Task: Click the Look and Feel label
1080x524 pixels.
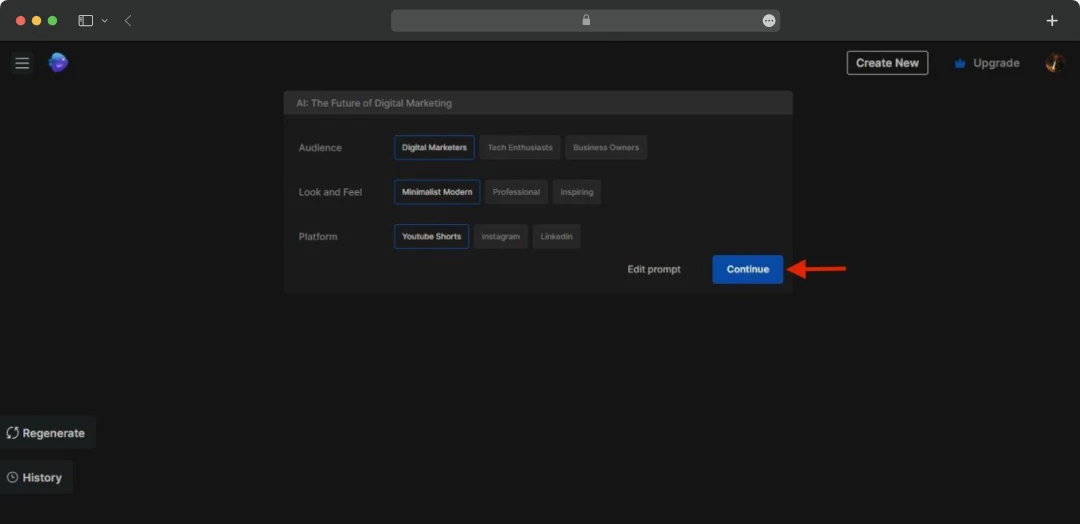Action: coord(330,192)
